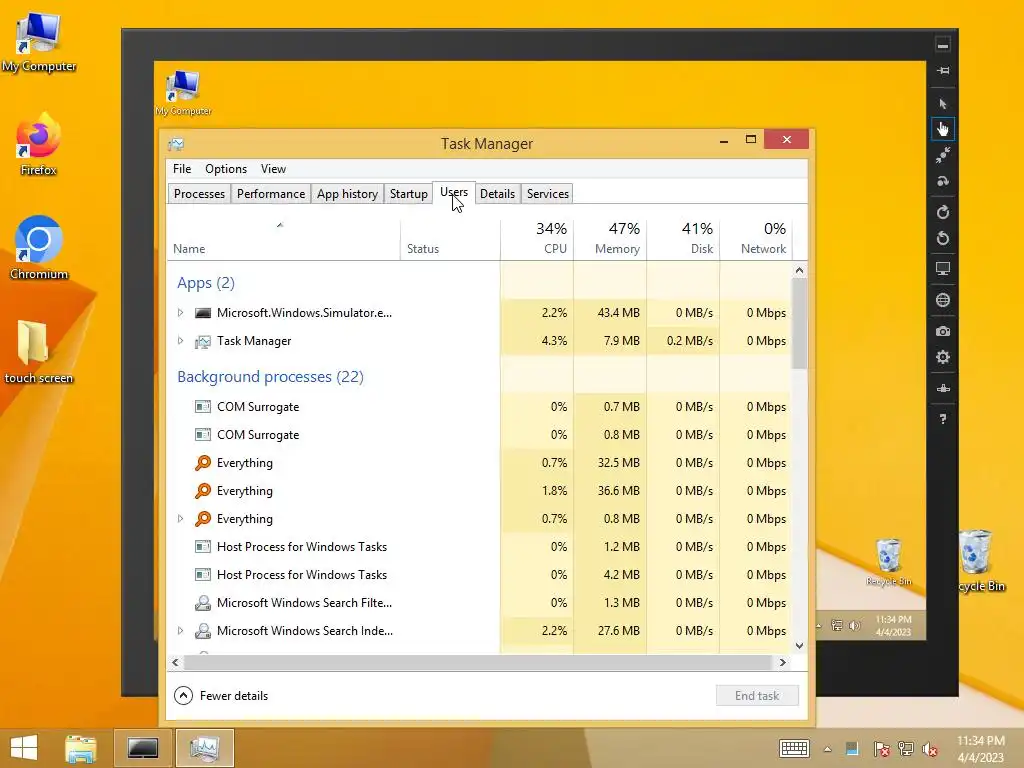
Task: Switch to the Services tab
Action: [x=547, y=194]
